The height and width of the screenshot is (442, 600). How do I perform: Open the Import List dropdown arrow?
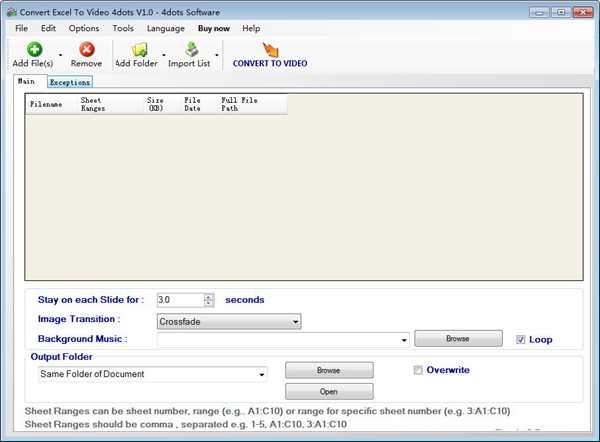217,55
